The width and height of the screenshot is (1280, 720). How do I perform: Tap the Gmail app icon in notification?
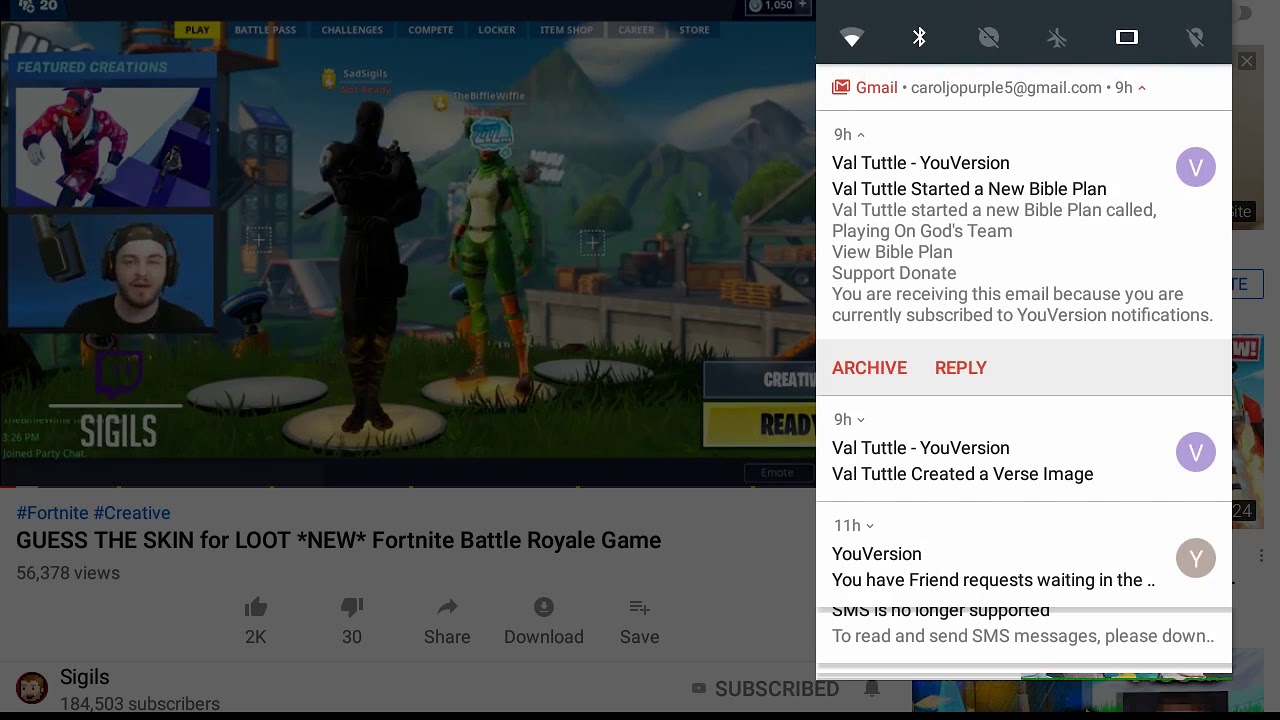click(x=841, y=88)
